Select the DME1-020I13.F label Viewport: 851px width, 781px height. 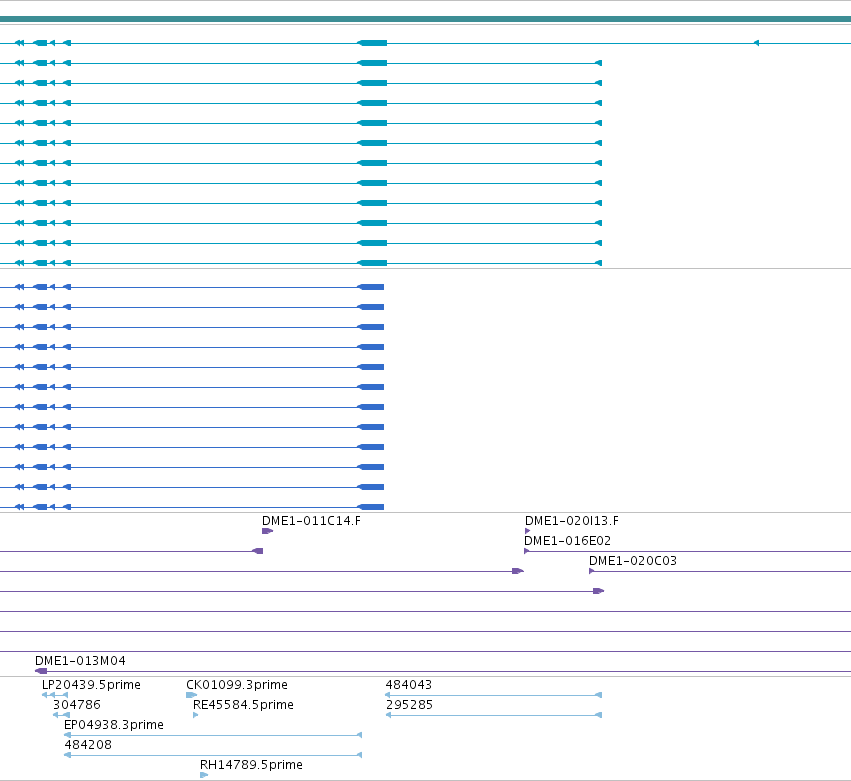coord(571,521)
